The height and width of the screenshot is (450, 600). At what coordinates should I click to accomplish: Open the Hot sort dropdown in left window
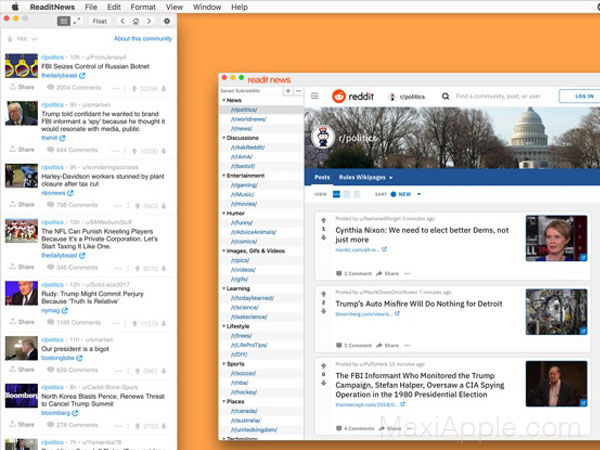pyautogui.click(x=22, y=39)
